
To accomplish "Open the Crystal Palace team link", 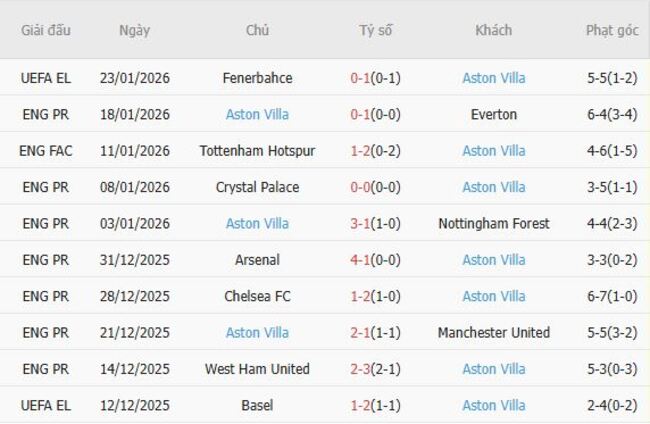I will [x=257, y=187].
